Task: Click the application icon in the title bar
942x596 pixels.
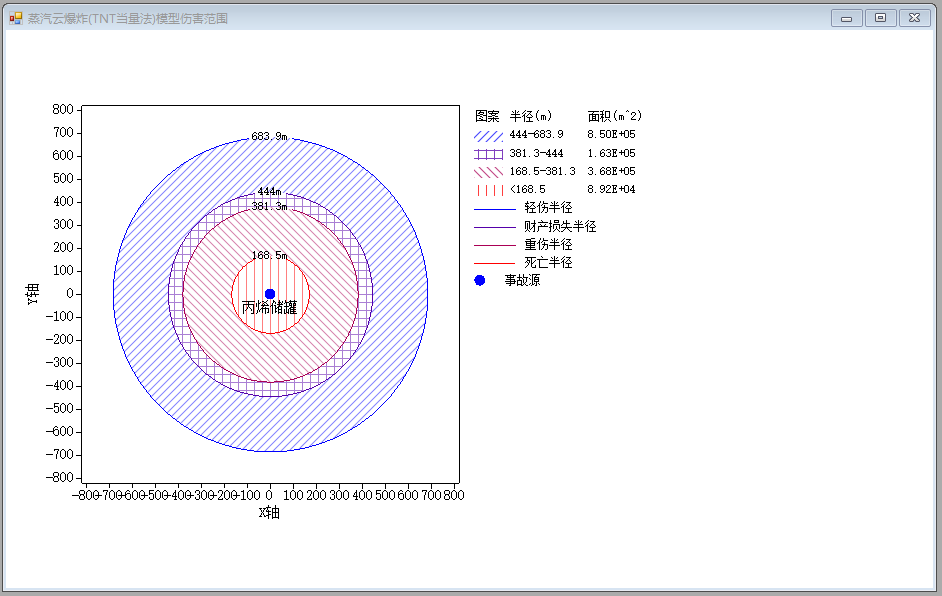Action: coord(16,18)
